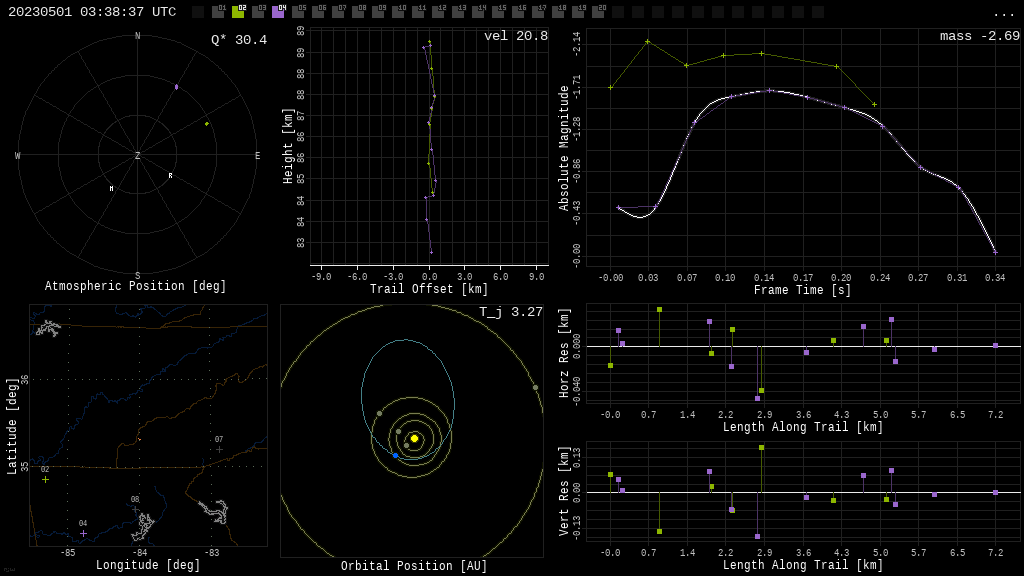Click the yellow Sun in orbital plot
This screenshot has width=1024, height=576.
pyautogui.click(x=414, y=438)
